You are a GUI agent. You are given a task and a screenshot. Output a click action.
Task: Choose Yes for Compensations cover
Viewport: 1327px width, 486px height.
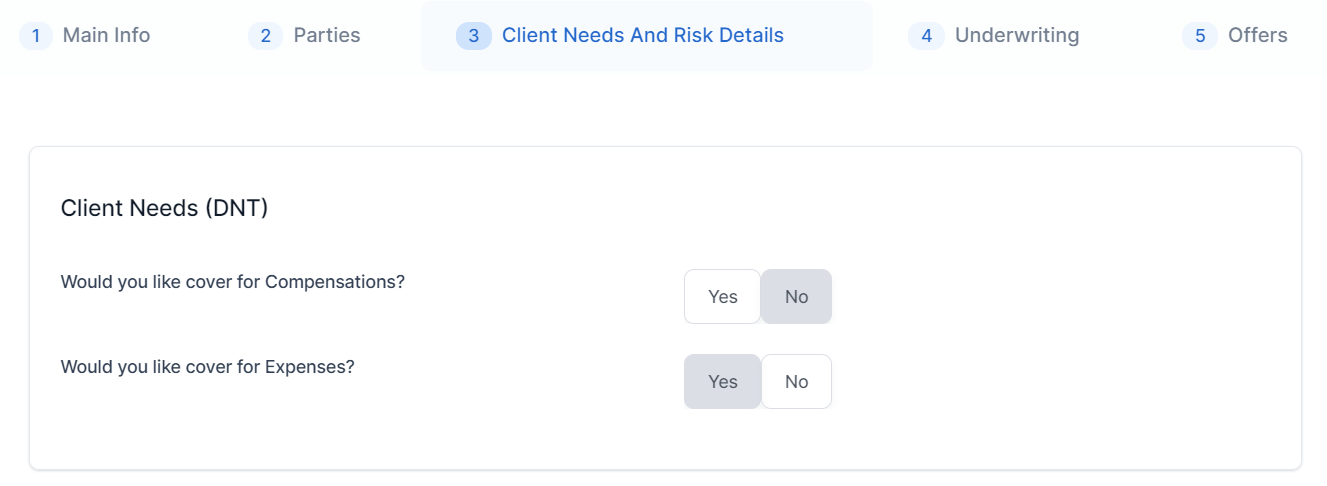(722, 297)
